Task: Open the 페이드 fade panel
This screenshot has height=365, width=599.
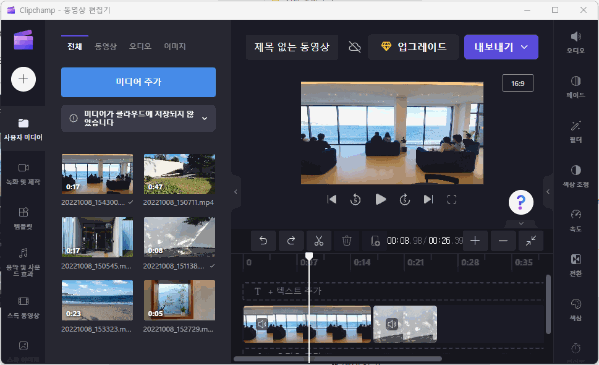Action: (x=576, y=87)
